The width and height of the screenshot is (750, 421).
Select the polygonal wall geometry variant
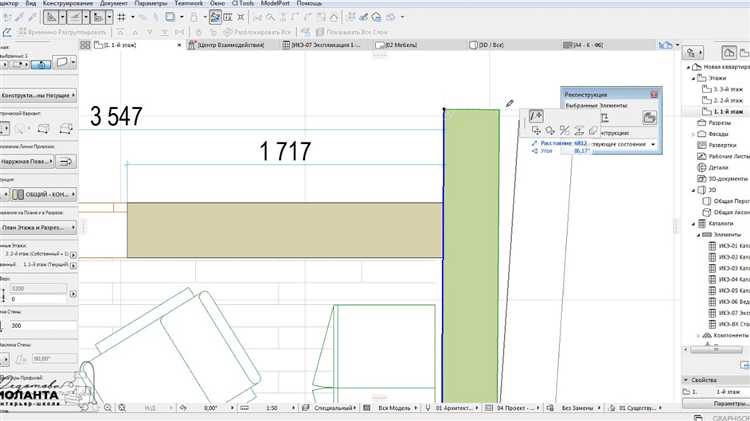point(66,129)
